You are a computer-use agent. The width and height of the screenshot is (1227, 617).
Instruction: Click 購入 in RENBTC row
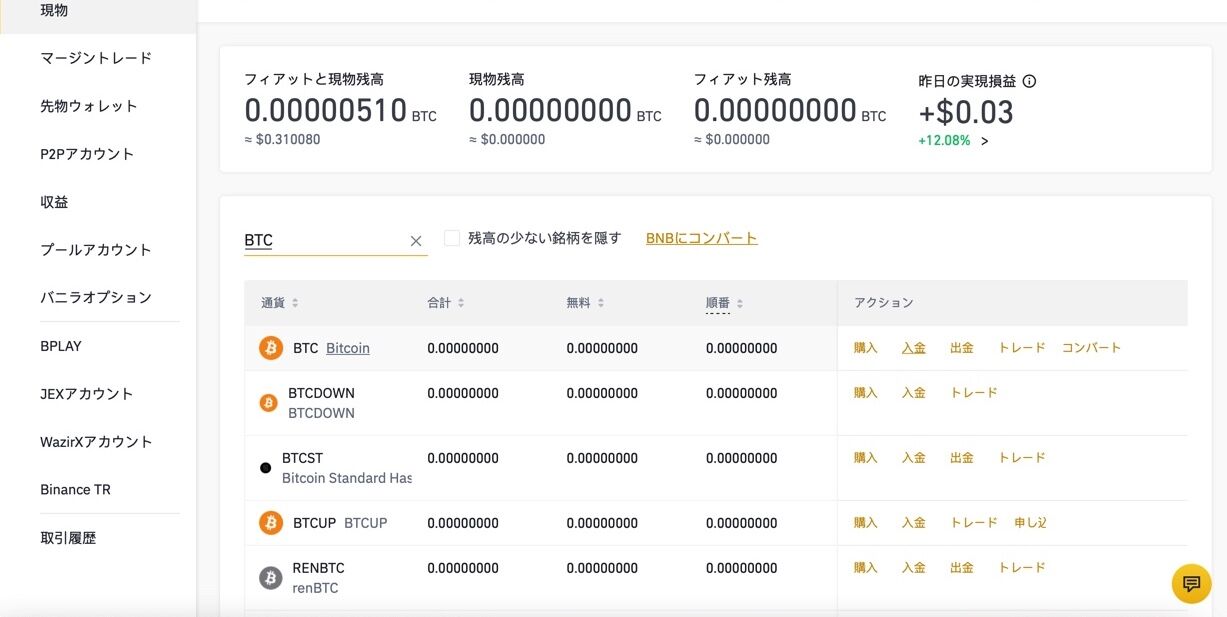[866, 568]
